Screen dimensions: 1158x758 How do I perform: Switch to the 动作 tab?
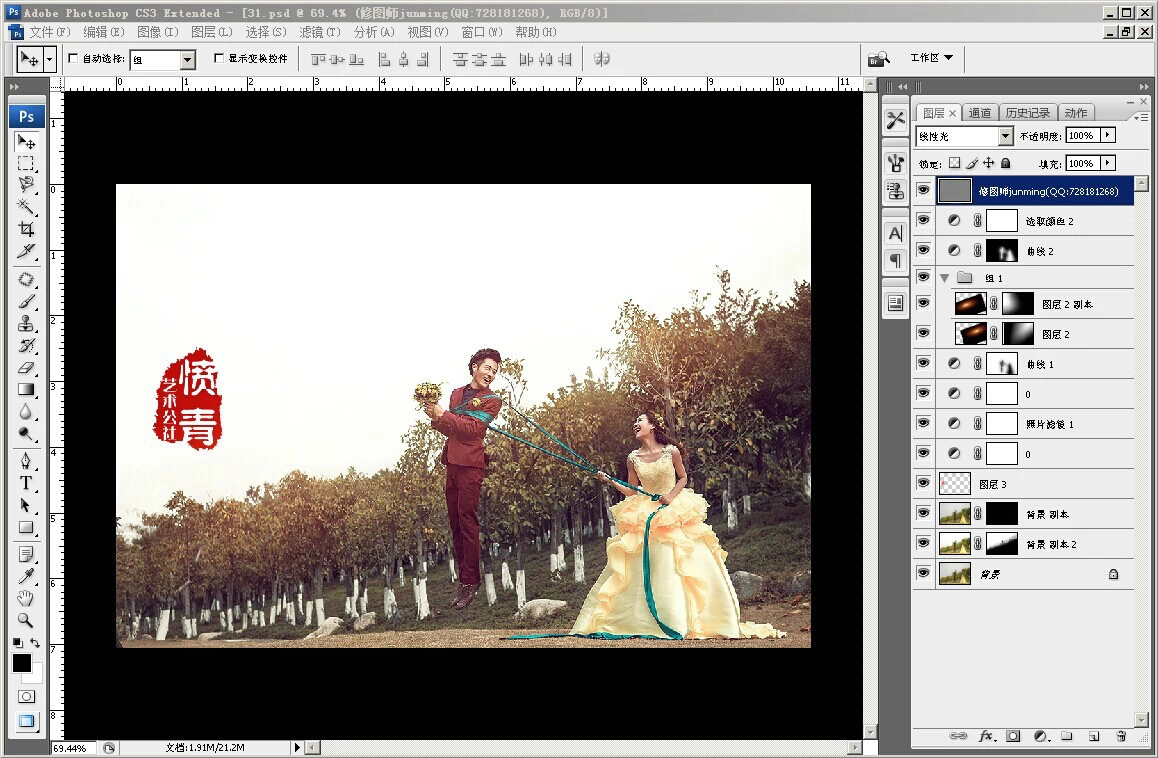(x=1076, y=112)
